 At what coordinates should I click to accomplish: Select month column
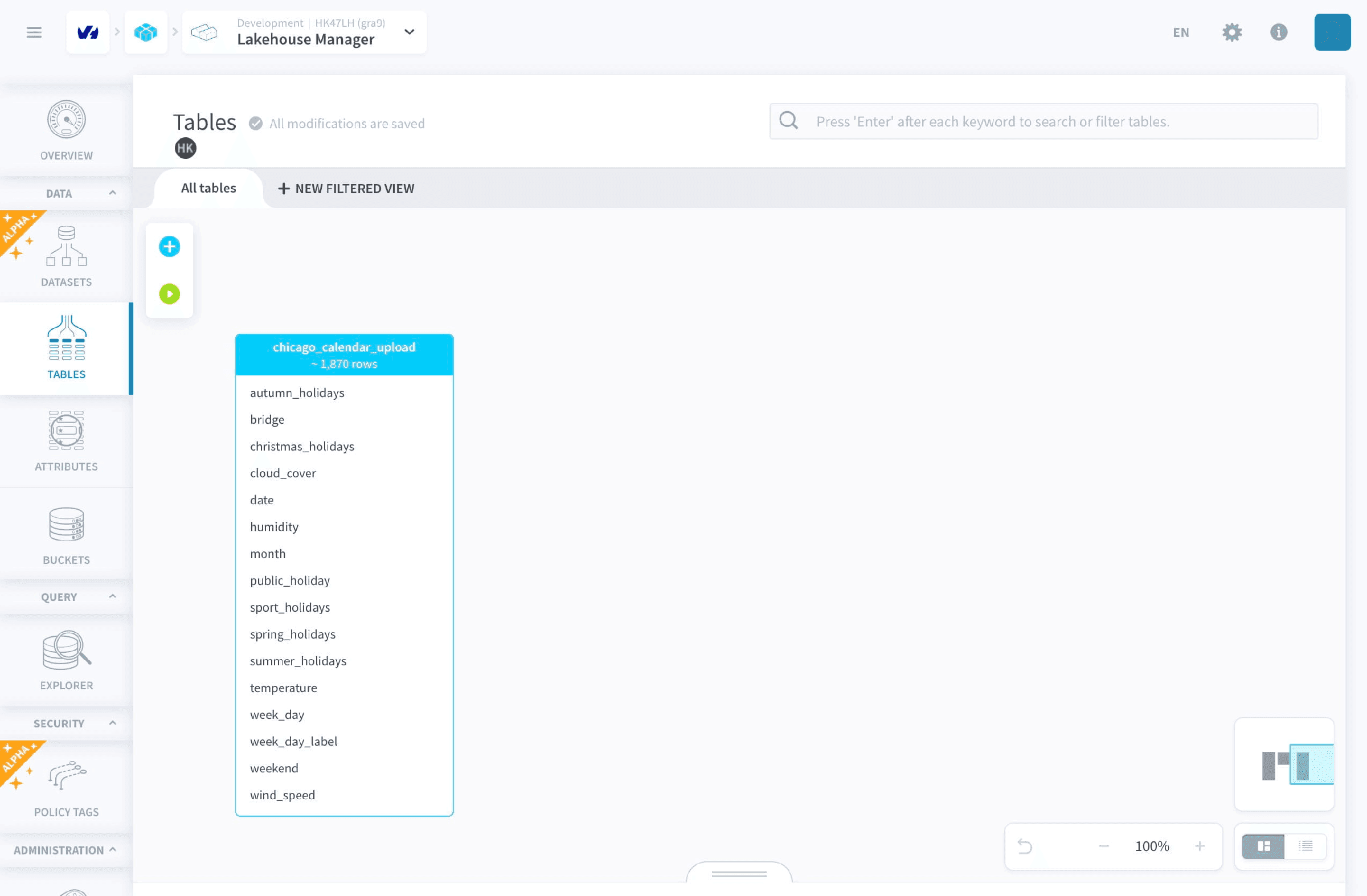[x=344, y=554]
